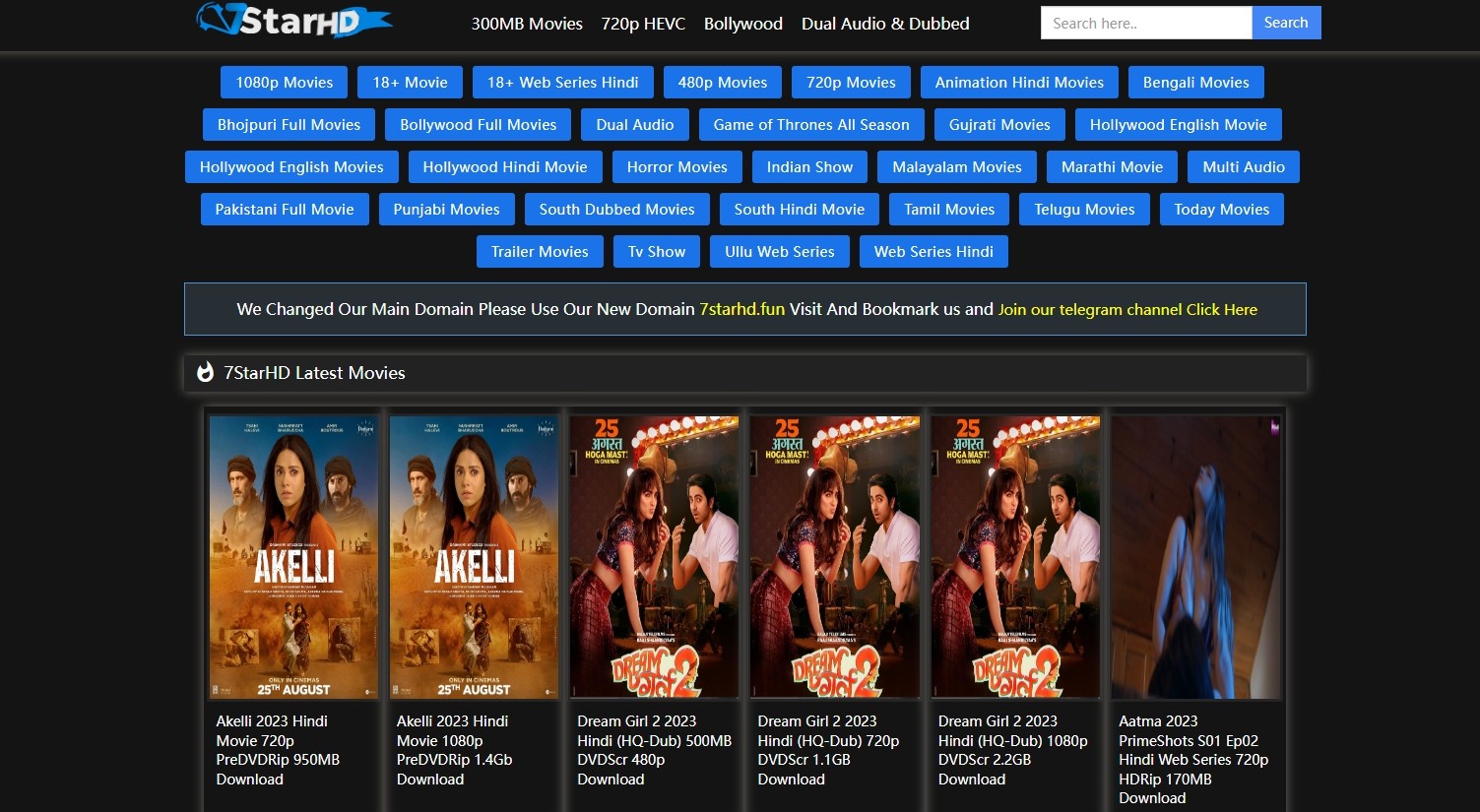Click Dream Girl 2 720p DVDScr title
Image resolution: width=1480 pixels, height=812 pixels.
tap(828, 750)
